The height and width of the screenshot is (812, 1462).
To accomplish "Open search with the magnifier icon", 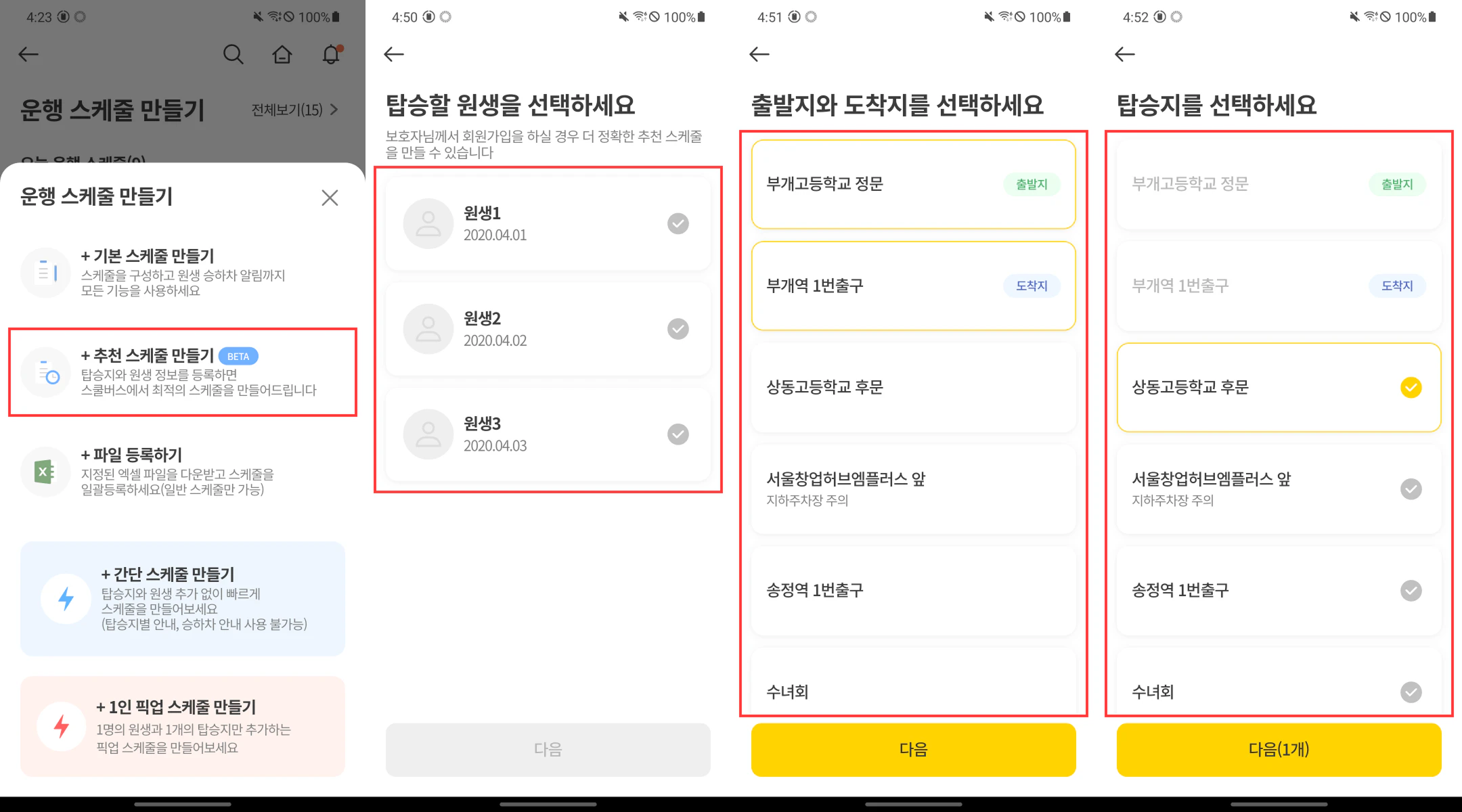I will pyautogui.click(x=233, y=54).
